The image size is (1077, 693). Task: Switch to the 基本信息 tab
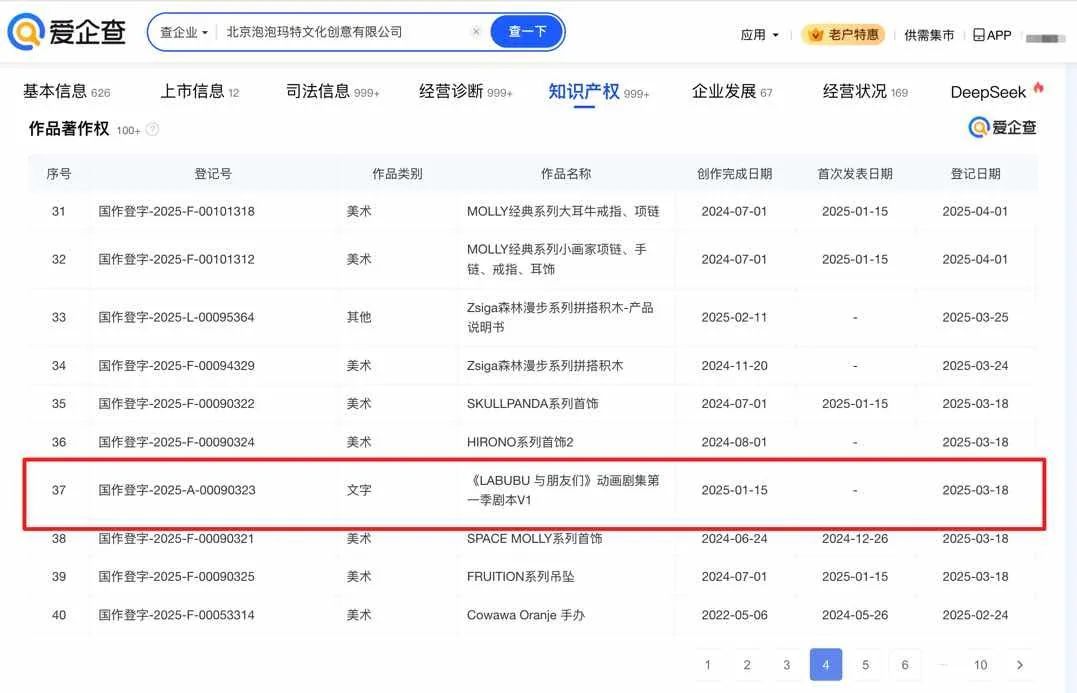click(x=67, y=91)
